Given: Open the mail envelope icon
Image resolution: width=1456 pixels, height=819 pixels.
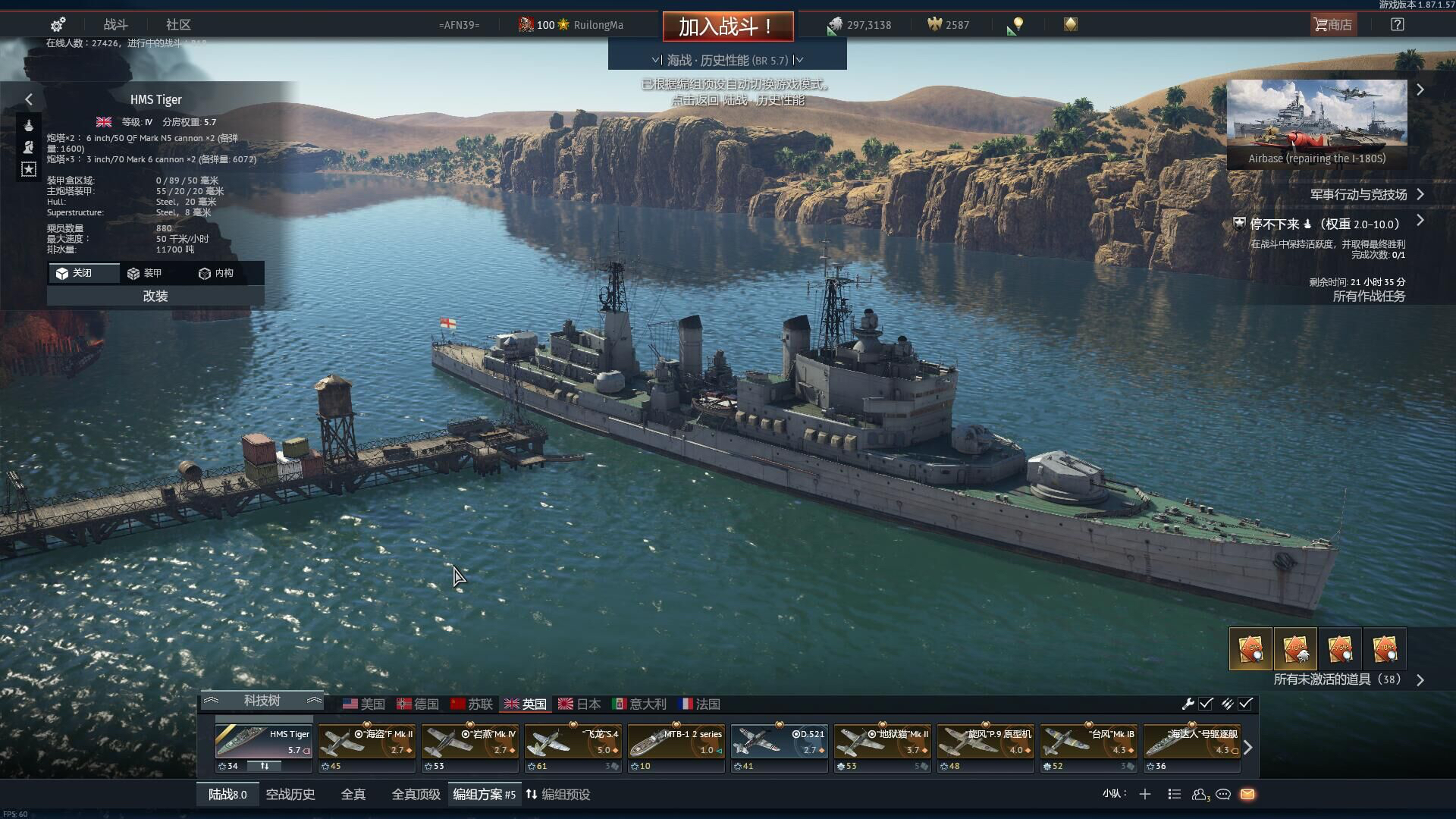Looking at the screenshot, I should point(1247,794).
